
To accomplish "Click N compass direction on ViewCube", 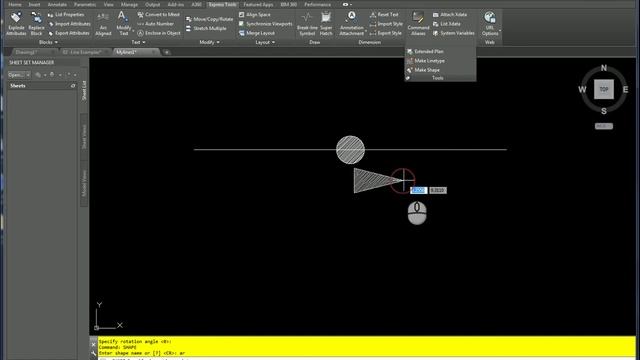I will click(604, 68).
